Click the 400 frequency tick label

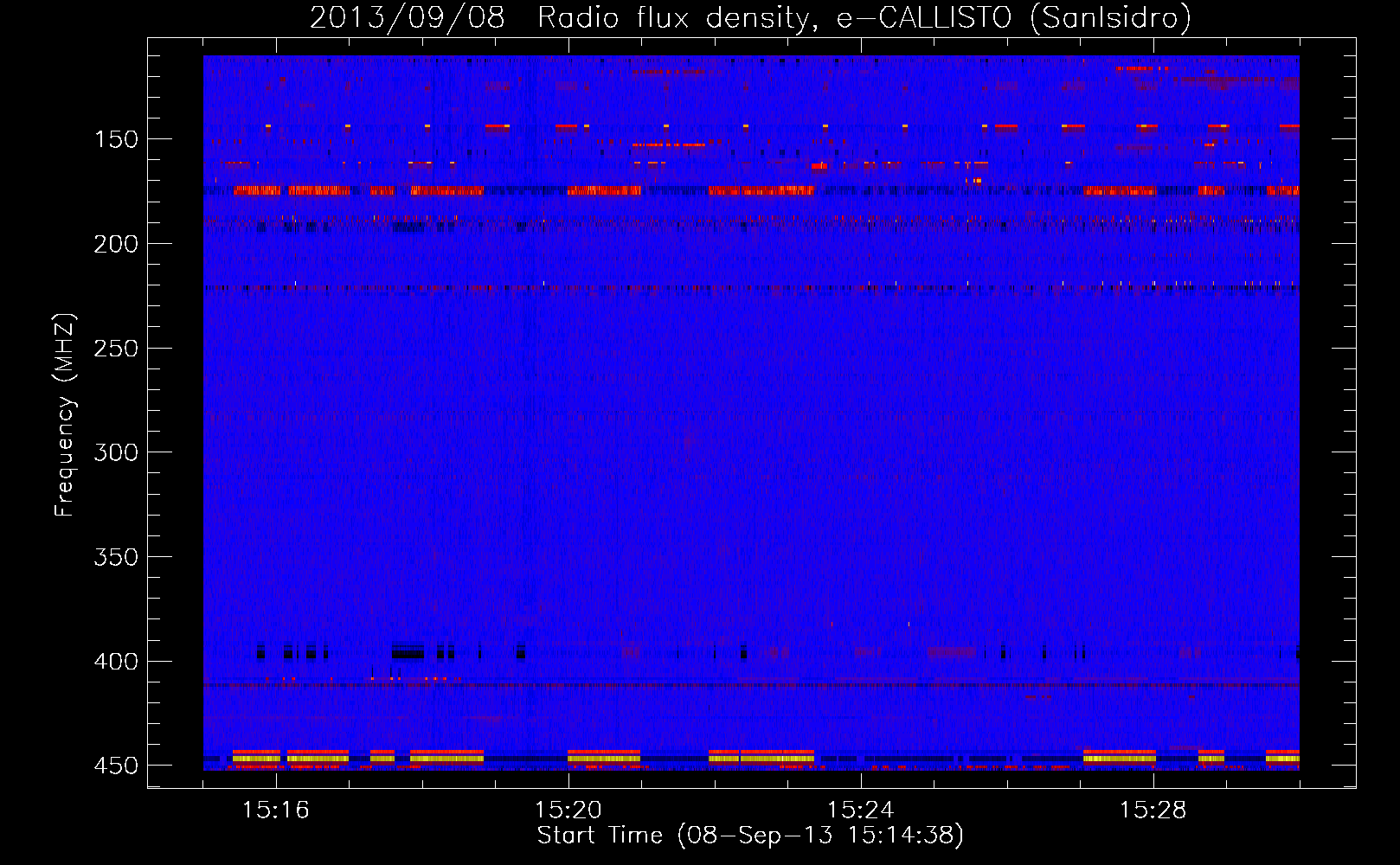(x=115, y=662)
